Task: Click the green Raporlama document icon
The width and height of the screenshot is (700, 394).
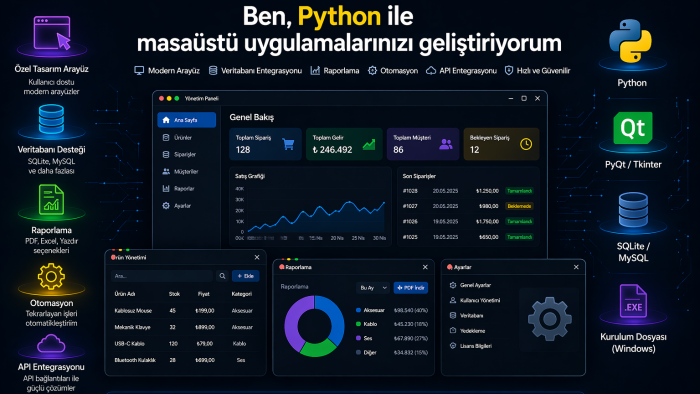Action: (51, 200)
